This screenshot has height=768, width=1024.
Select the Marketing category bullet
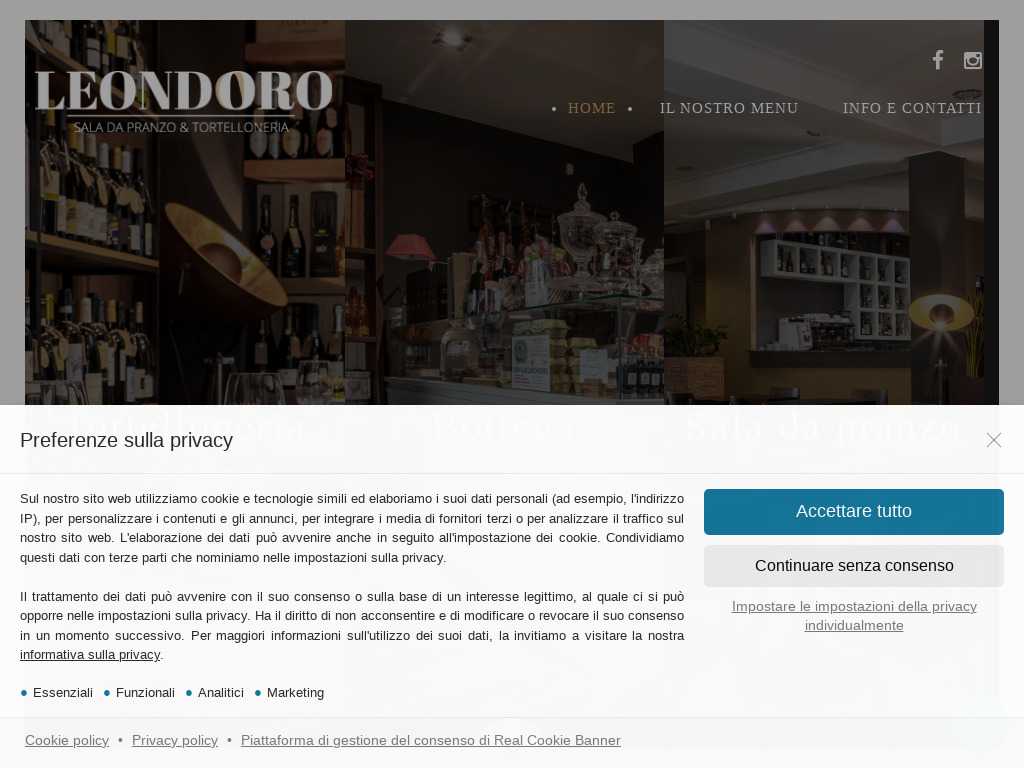point(289,693)
